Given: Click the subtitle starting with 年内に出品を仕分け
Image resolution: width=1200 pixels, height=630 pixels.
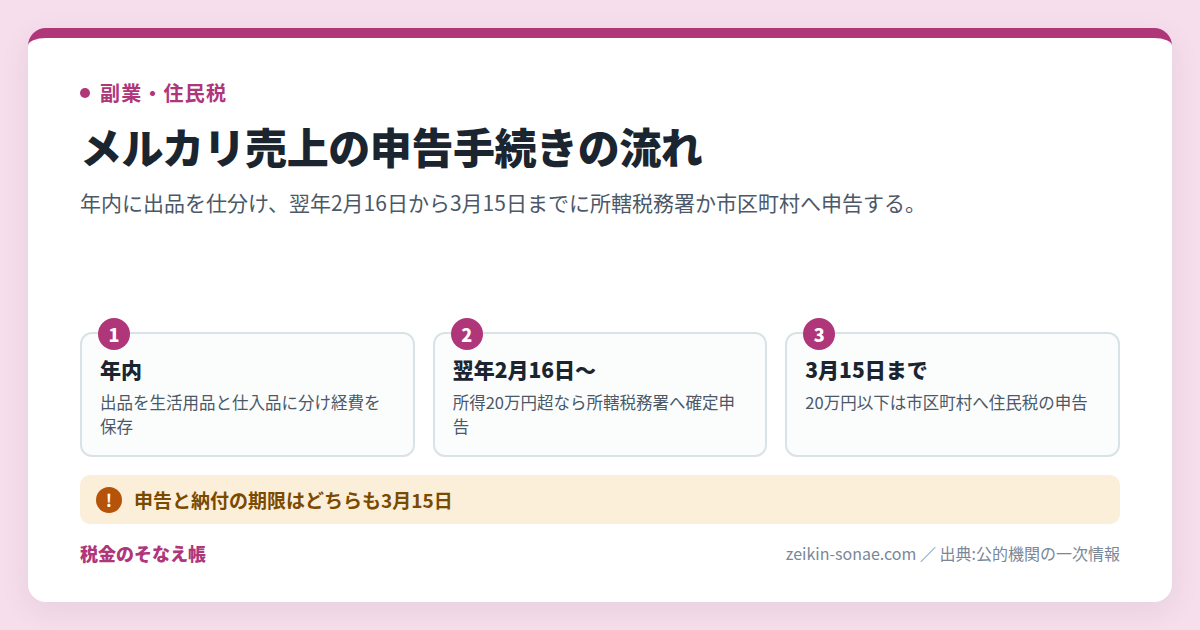Looking at the screenshot, I should pyautogui.click(x=498, y=205).
